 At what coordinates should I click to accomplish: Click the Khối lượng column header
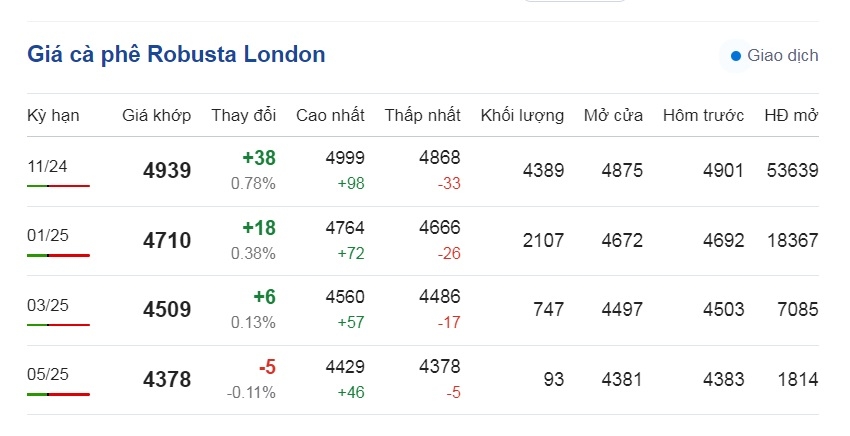click(x=522, y=116)
